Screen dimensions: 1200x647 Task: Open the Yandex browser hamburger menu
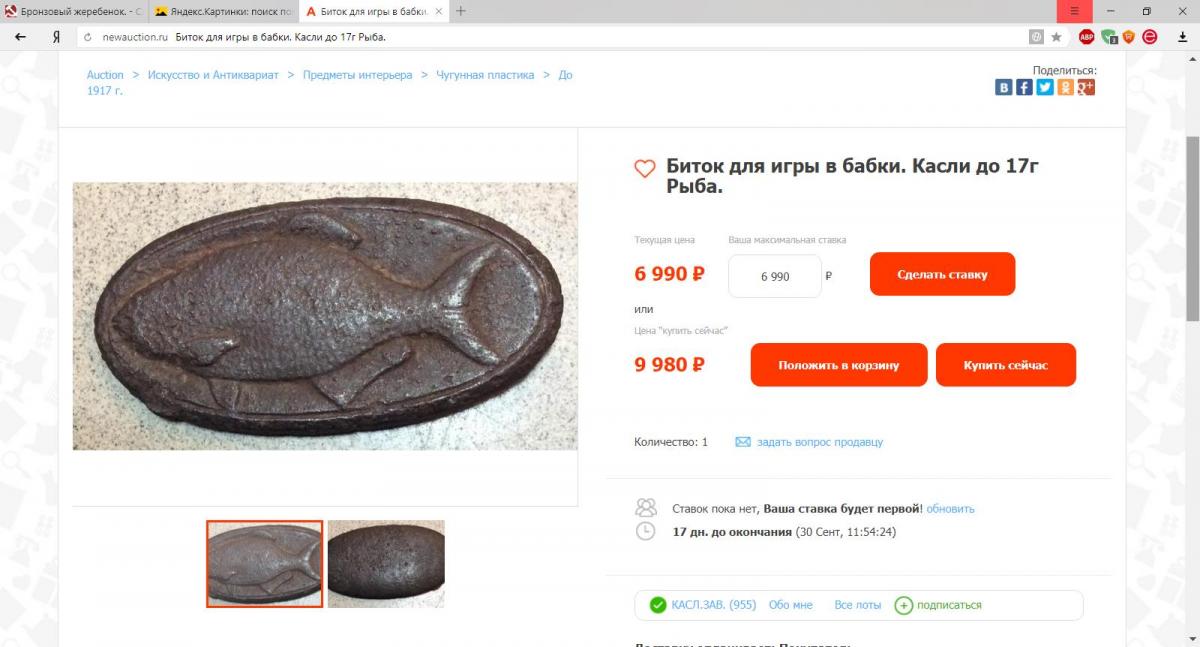click(1075, 11)
